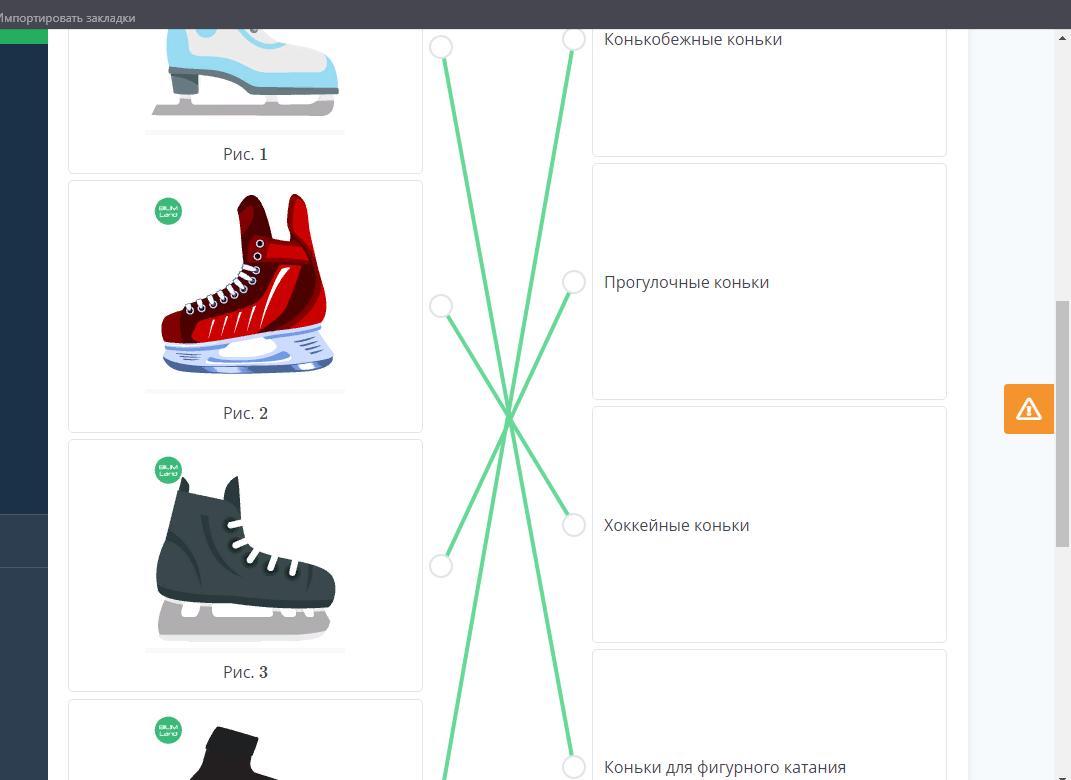1071x780 pixels.
Task: Select connector circle for Хоккейные коньки
Action: point(573,525)
